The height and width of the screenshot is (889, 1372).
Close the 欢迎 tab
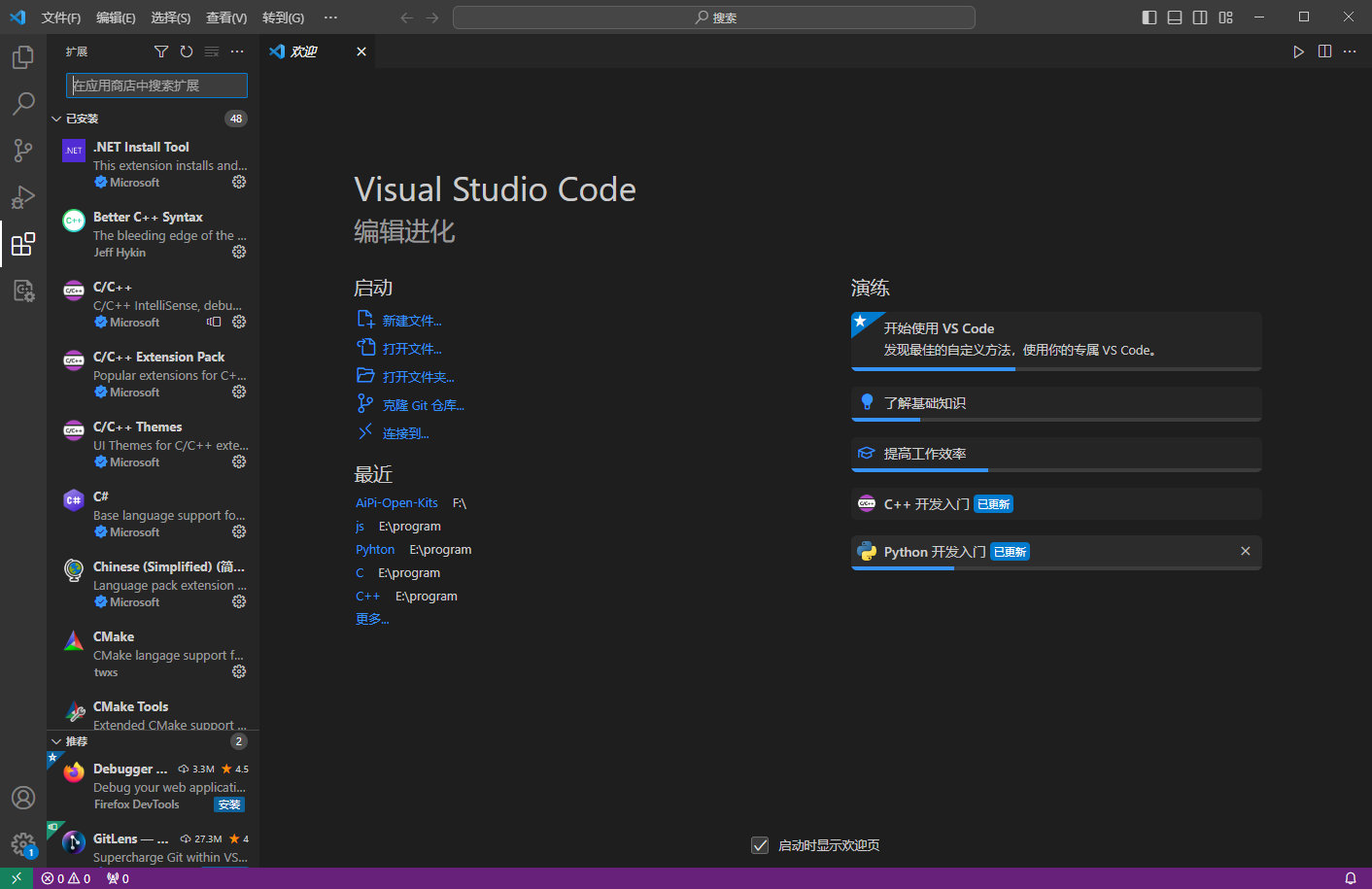(x=361, y=51)
